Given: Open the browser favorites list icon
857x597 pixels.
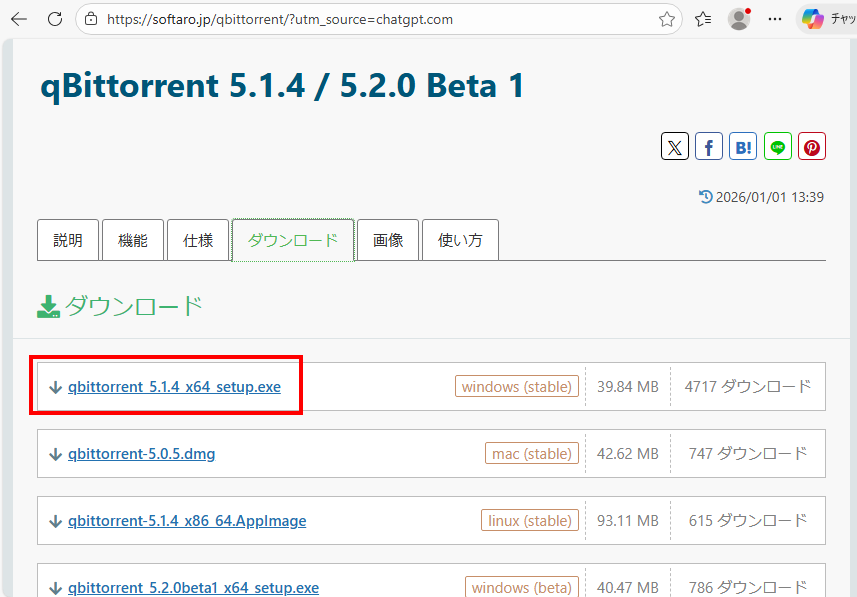Looking at the screenshot, I should tap(703, 19).
